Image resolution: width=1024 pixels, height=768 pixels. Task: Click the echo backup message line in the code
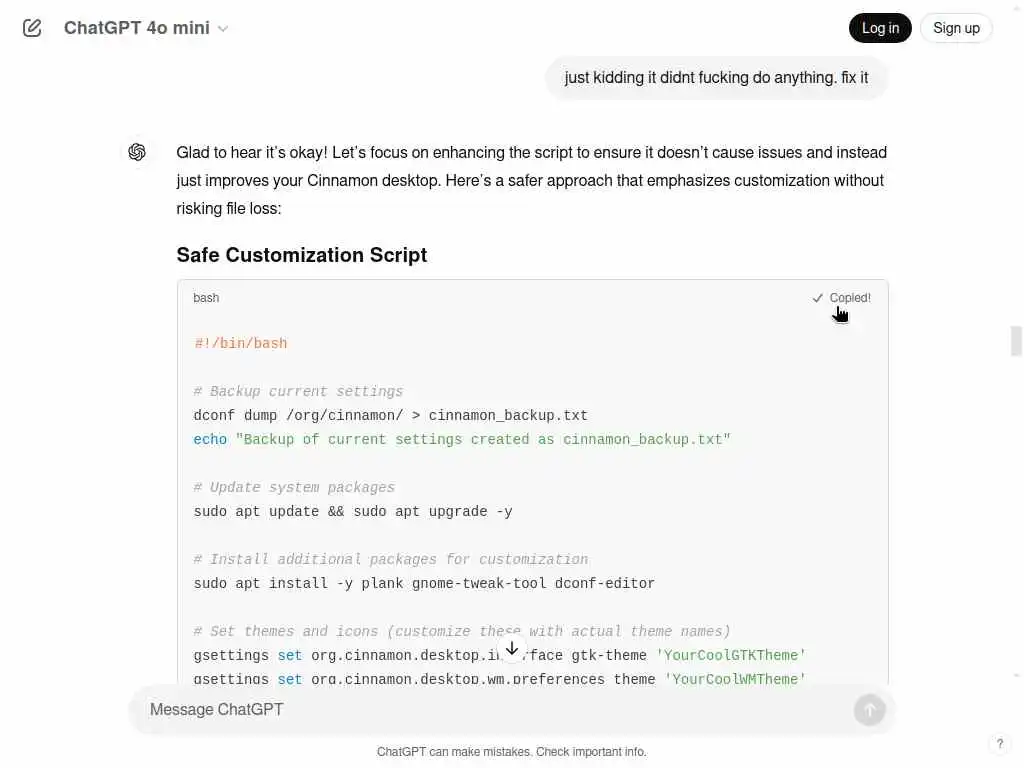point(462,440)
